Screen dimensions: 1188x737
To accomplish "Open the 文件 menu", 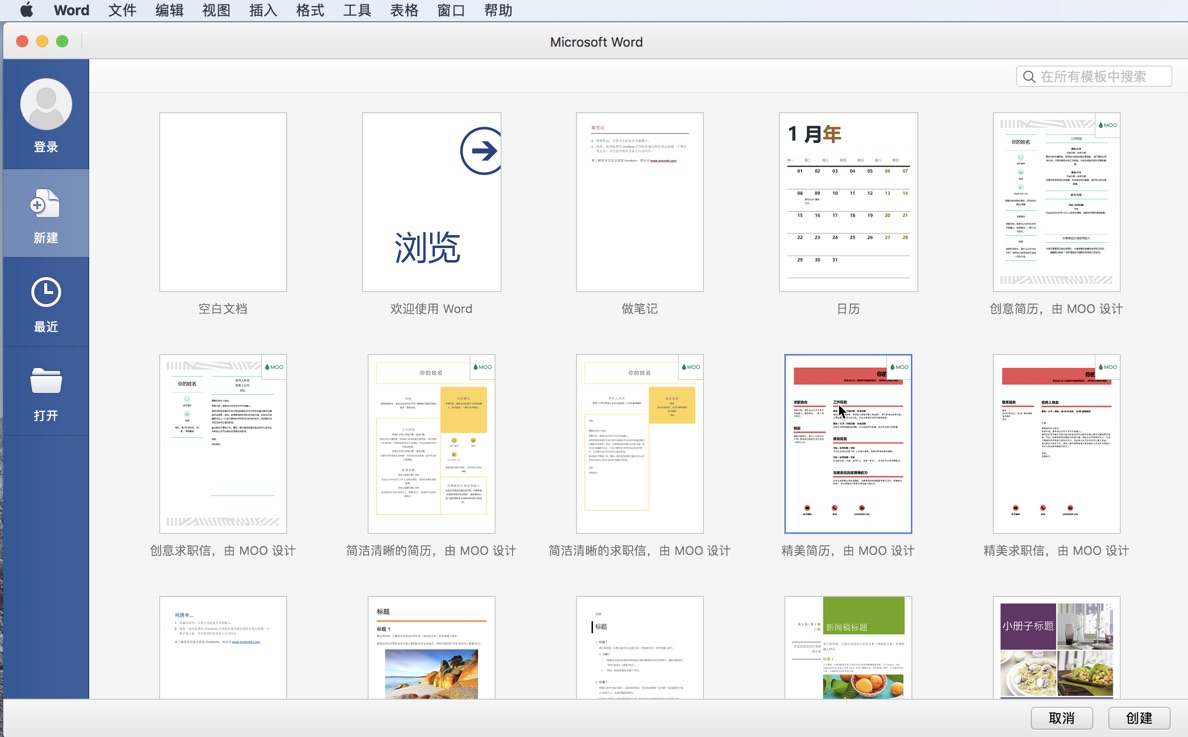I will click(x=122, y=10).
